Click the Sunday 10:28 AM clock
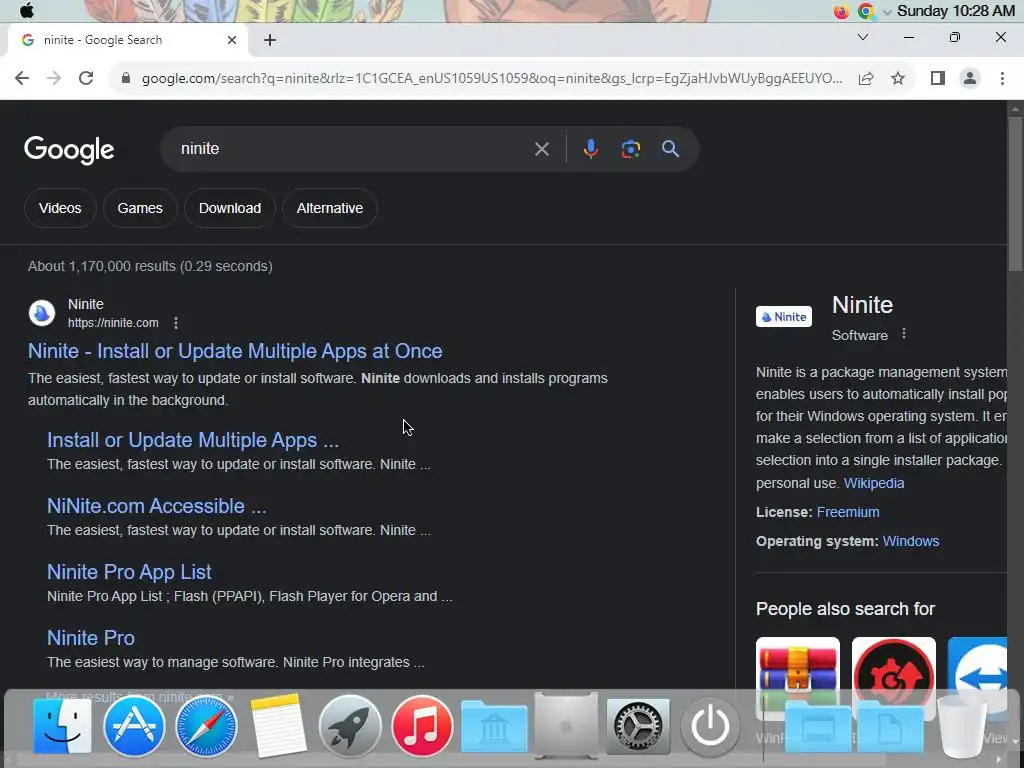Viewport: 1024px width, 768px height. click(x=955, y=11)
